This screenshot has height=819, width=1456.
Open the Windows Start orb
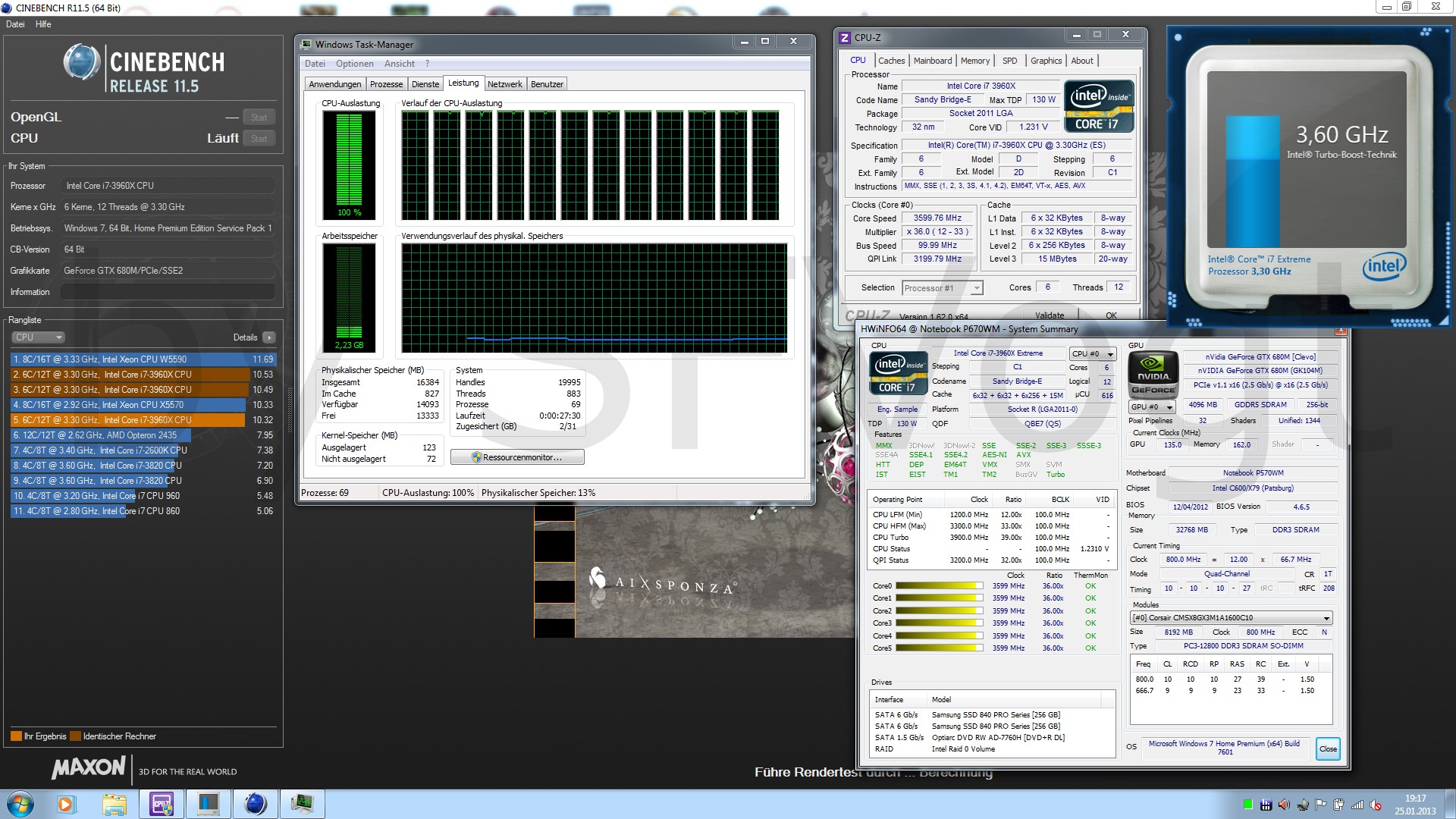click(20, 804)
